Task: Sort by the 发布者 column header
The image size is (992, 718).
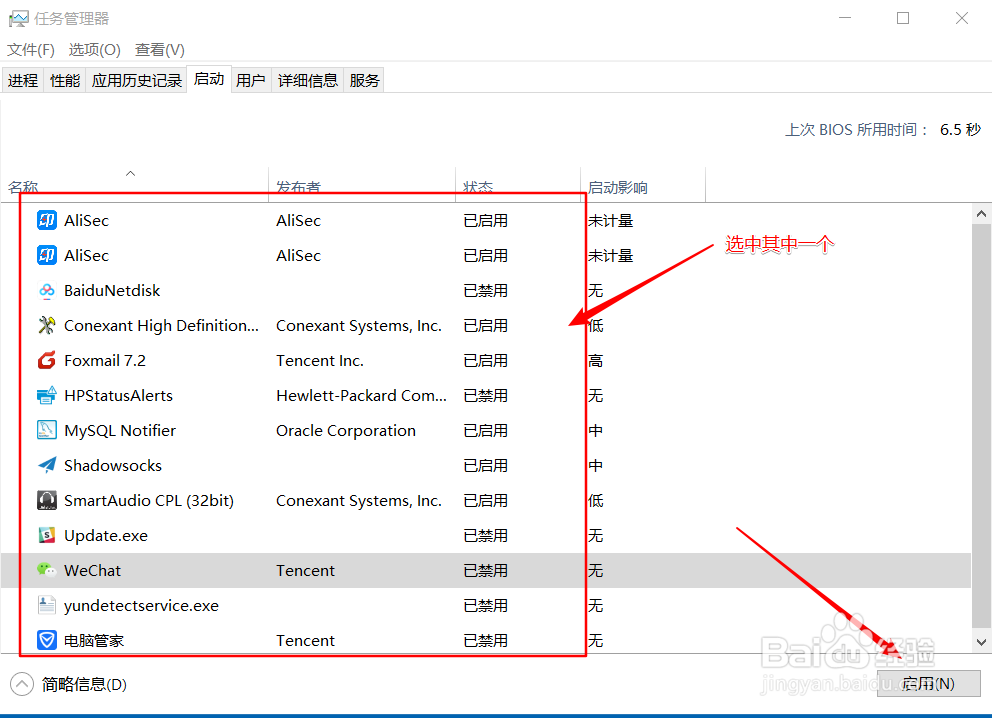Action: coord(362,185)
